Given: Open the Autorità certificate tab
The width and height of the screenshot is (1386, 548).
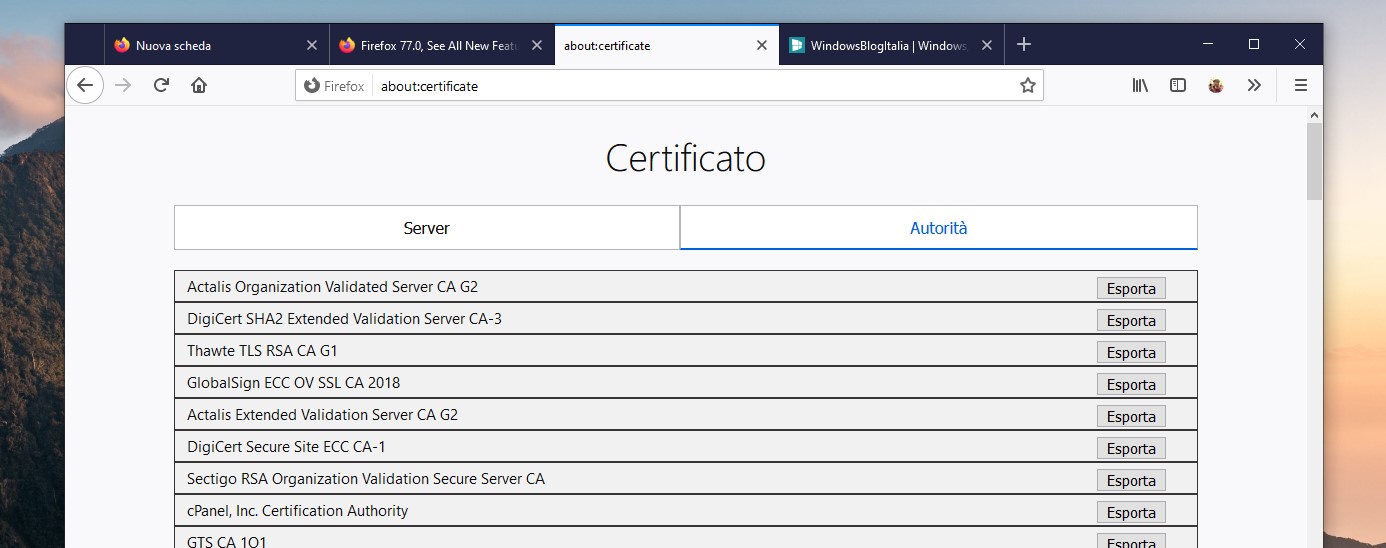Looking at the screenshot, I should [938, 228].
